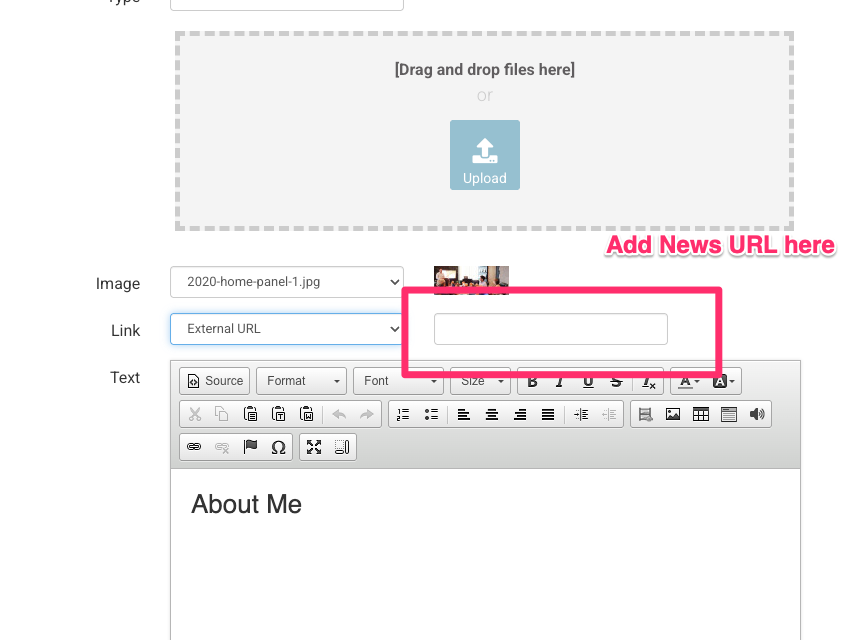Image resolution: width=856 pixels, height=640 pixels.
Task: Click the External URL input field
Action: [550, 329]
